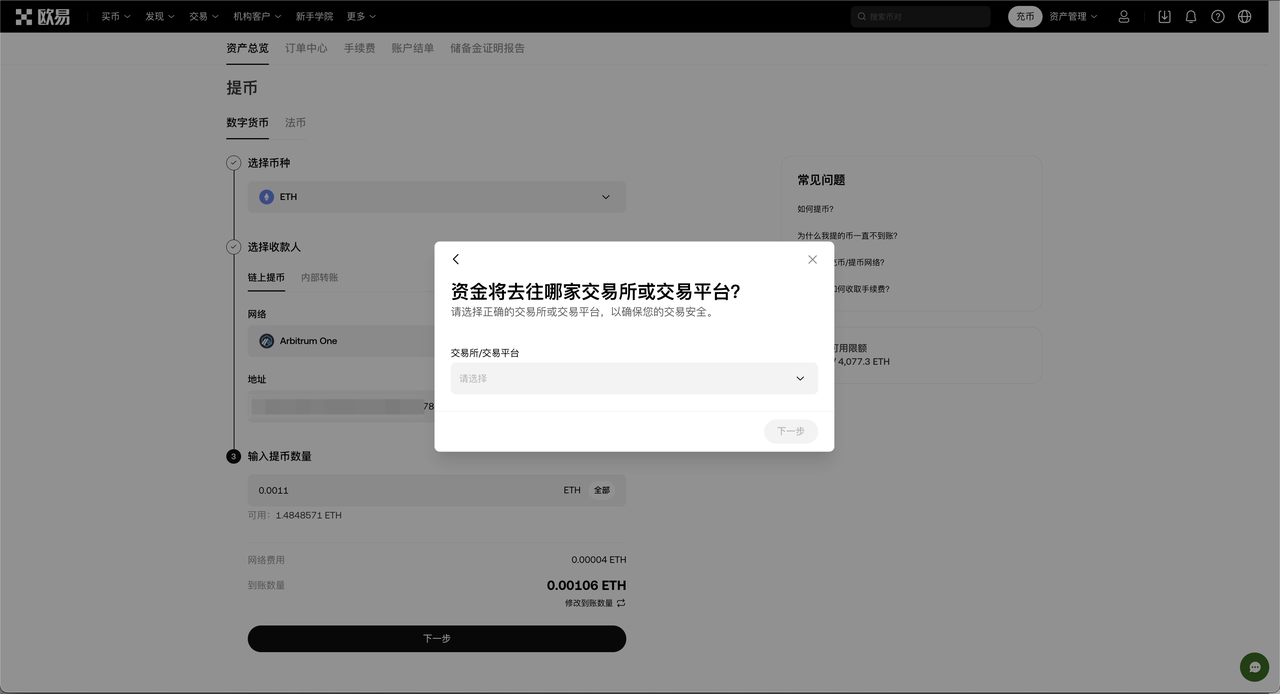Expand the 买币 menu
Image resolution: width=1280 pixels, height=694 pixels.
point(115,16)
